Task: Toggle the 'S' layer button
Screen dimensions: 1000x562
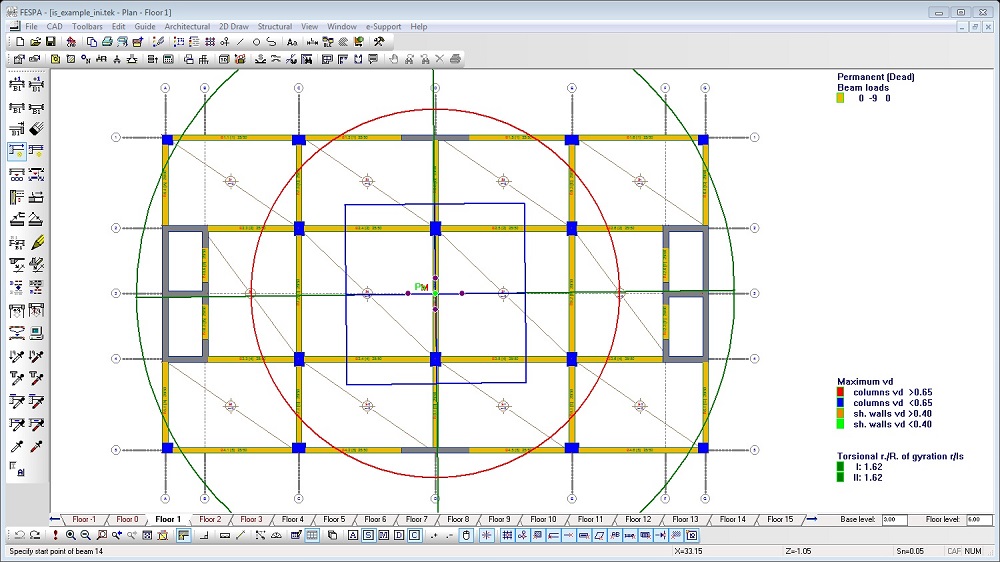Action: pyautogui.click(x=368, y=535)
